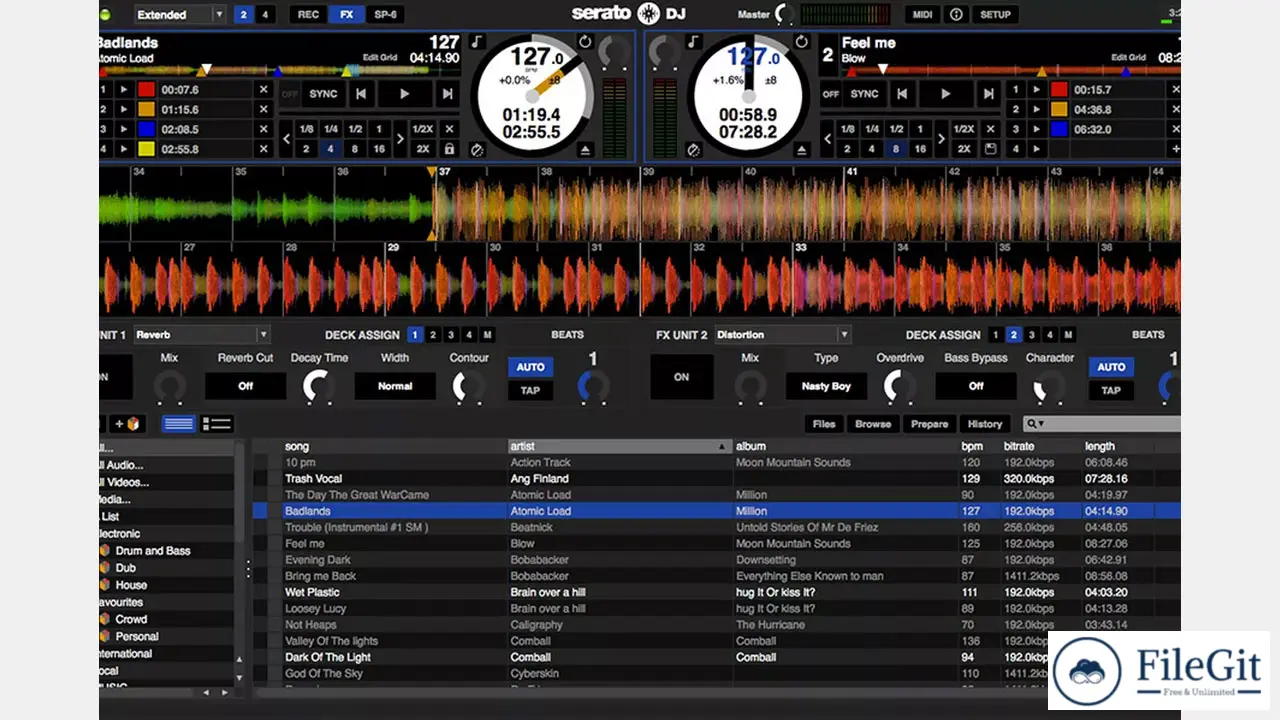Eject track from the left deck
Screen dimensions: 1280x720
click(x=585, y=149)
